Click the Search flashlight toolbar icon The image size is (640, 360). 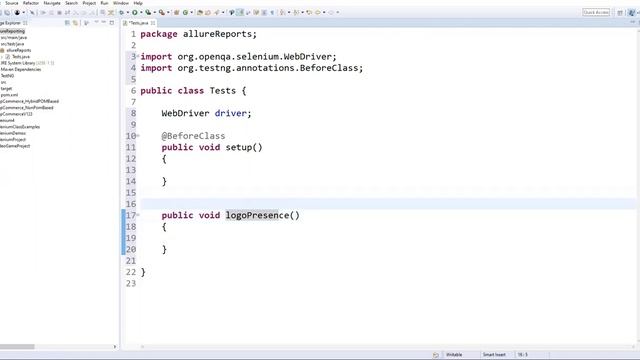tap(216, 12)
